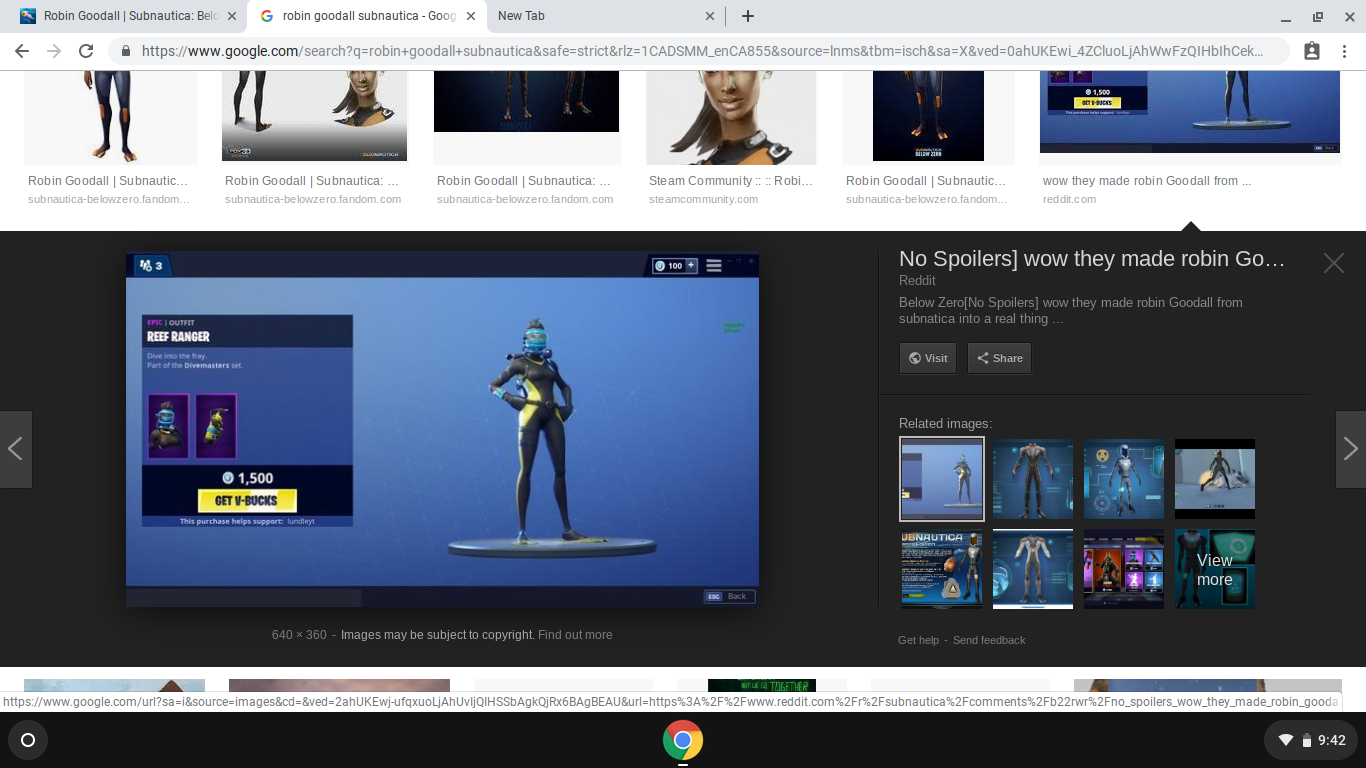Open the Reddit source link

pos(917,281)
